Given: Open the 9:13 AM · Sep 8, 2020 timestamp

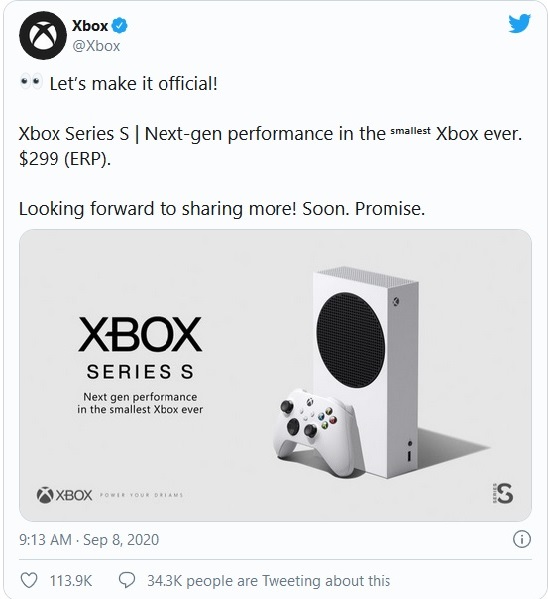Looking at the screenshot, I should point(89,539).
